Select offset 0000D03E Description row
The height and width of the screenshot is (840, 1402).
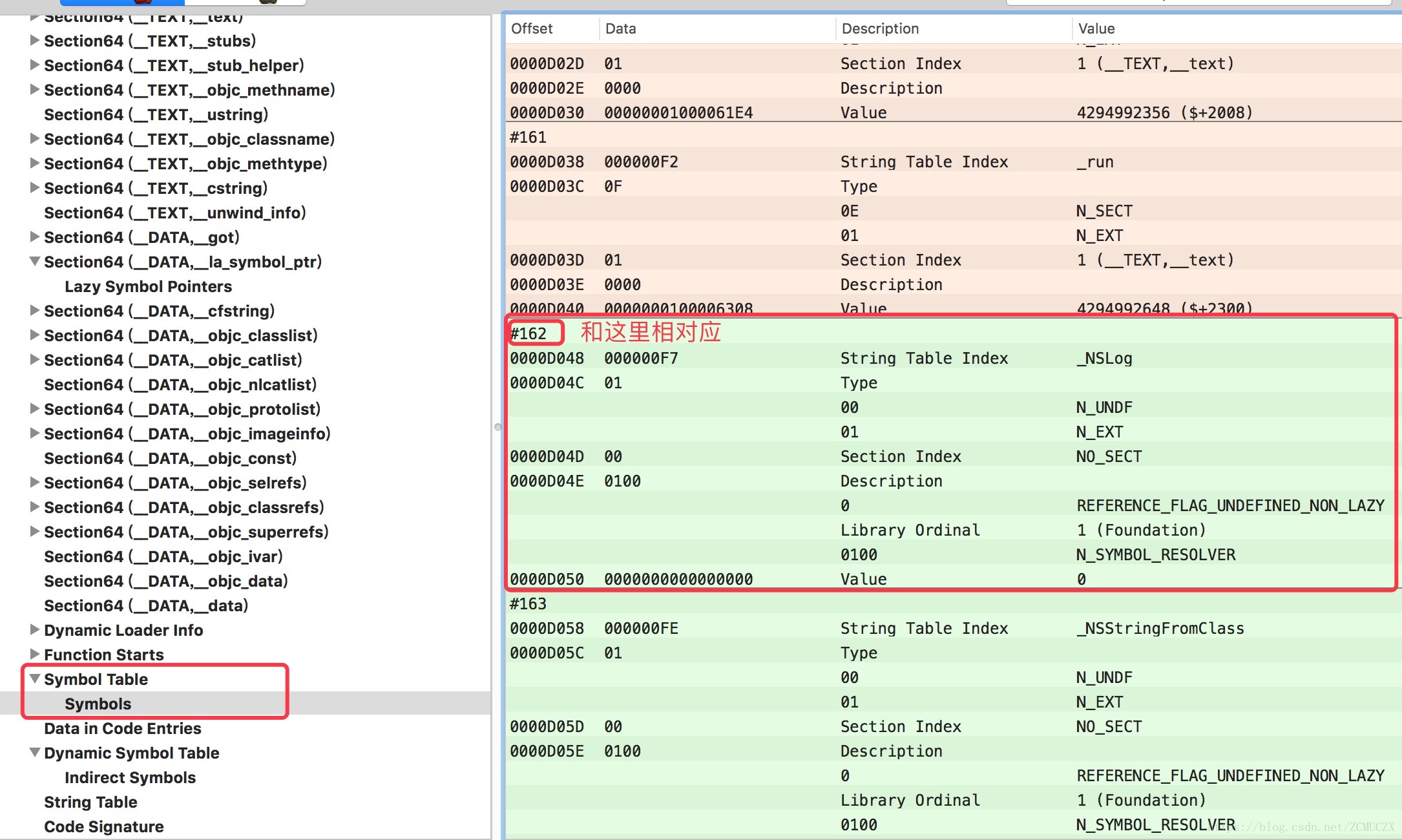tap(954, 284)
